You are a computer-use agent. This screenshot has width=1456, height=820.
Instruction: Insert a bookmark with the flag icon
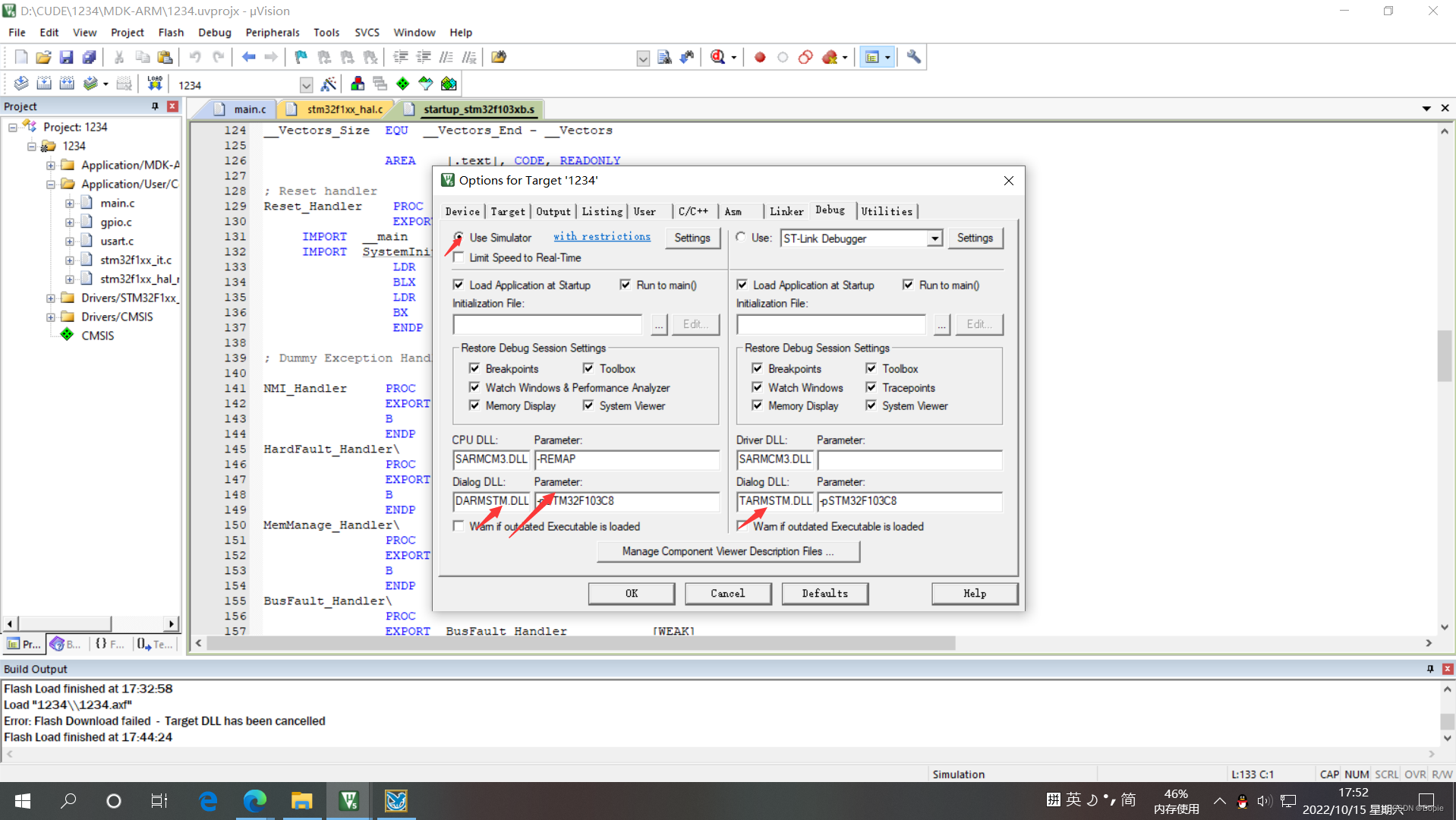pos(301,57)
